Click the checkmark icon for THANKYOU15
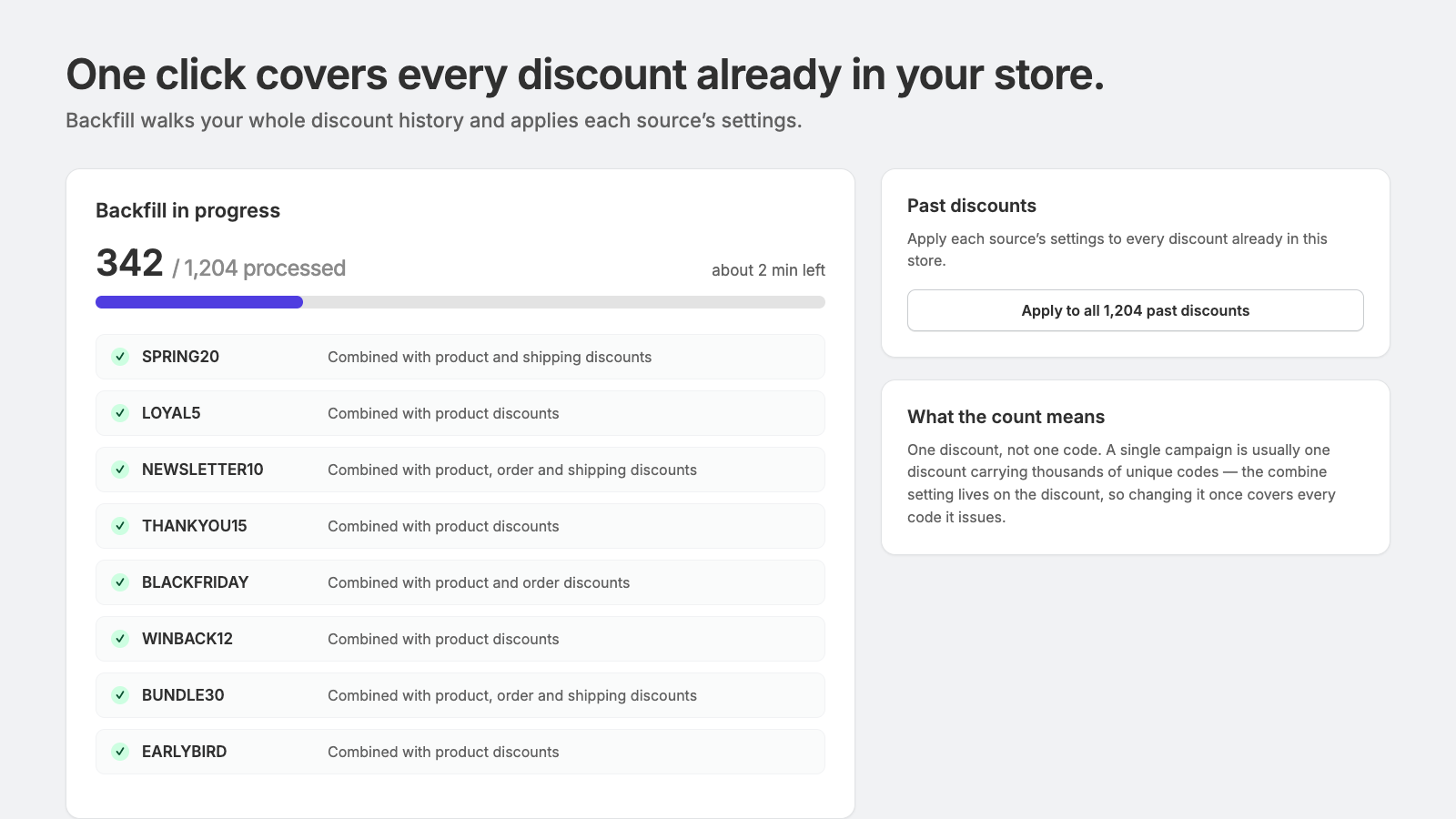The width and height of the screenshot is (1456, 819). click(x=120, y=526)
